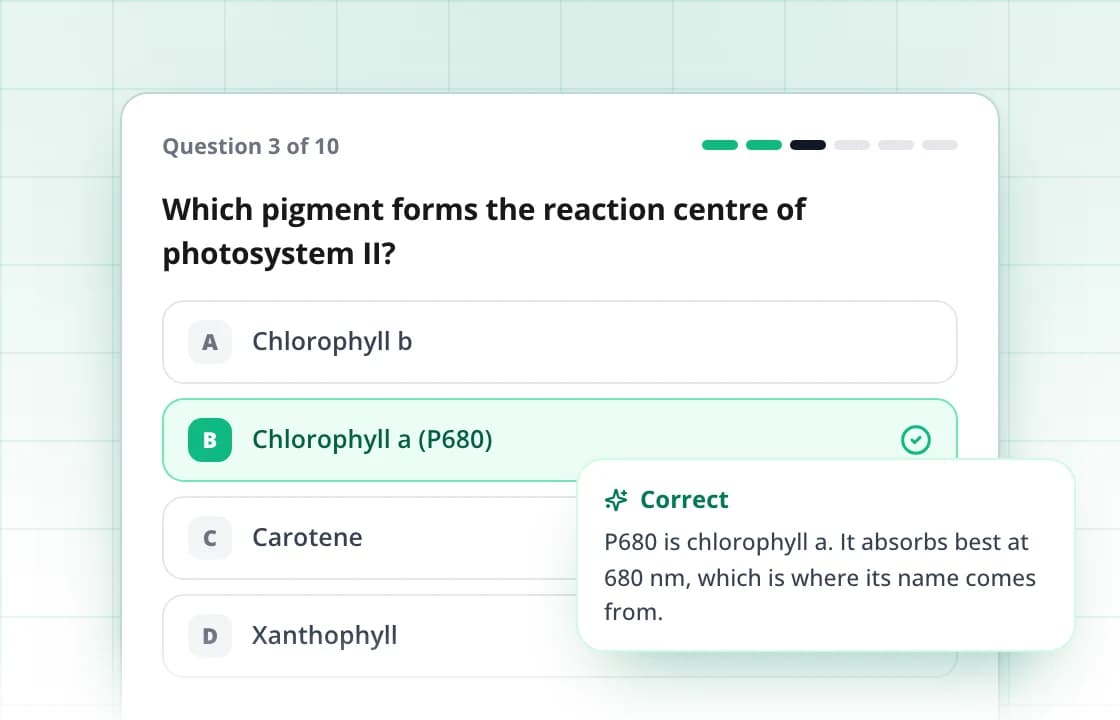Viewport: 1120px width, 720px height.
Task: Click the 'Question 3 of 10' label
Action: [251, 146]
